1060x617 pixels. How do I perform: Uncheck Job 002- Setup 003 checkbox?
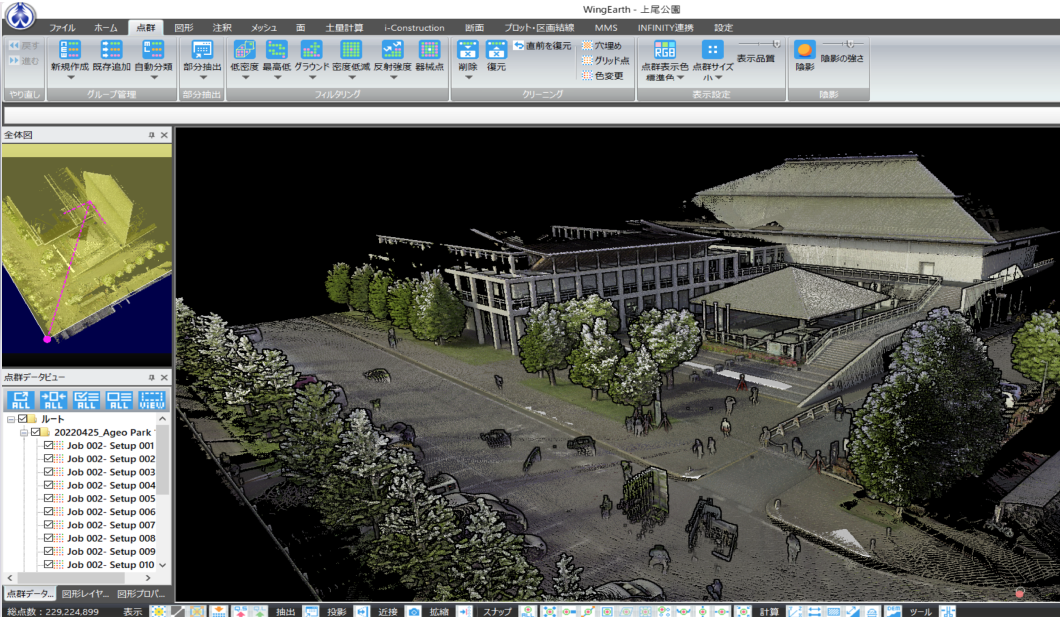(49, 472)
